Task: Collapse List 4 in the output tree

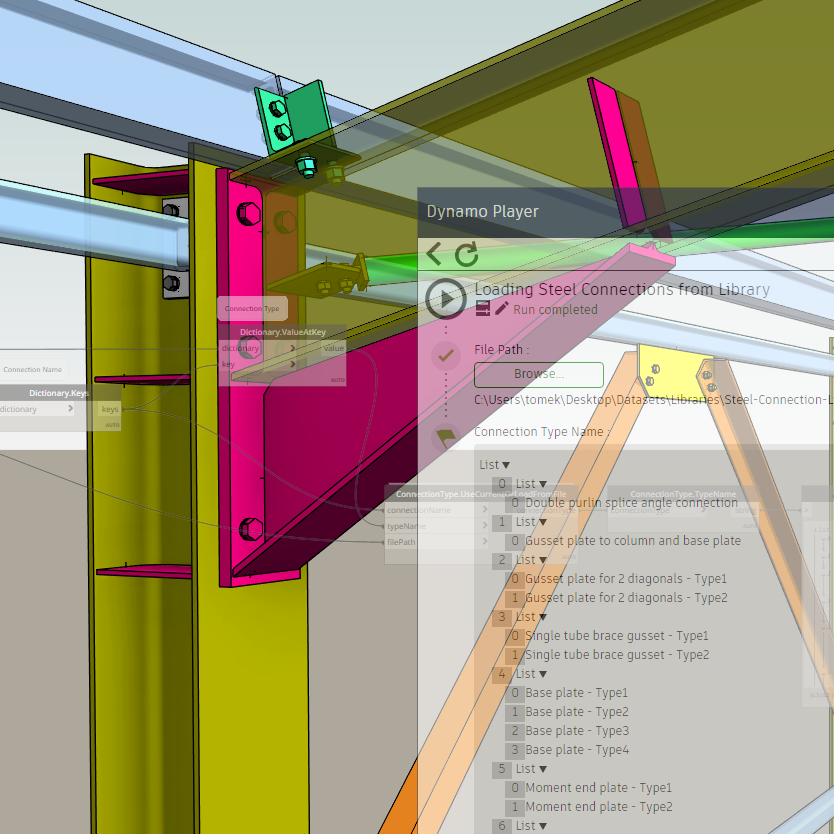Action: coord(543,674)
